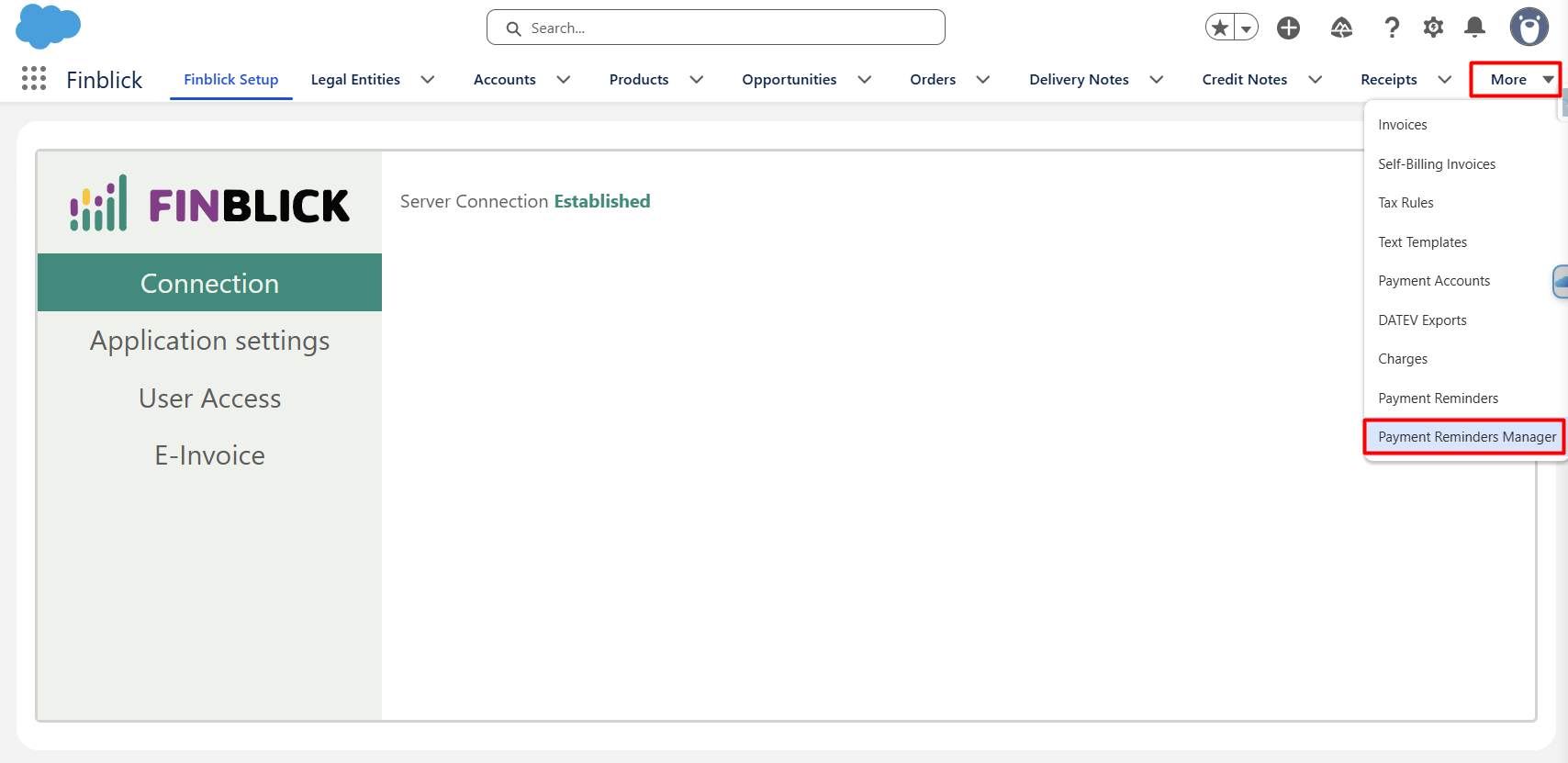Open the Setup gear icon

point(1433,28)
